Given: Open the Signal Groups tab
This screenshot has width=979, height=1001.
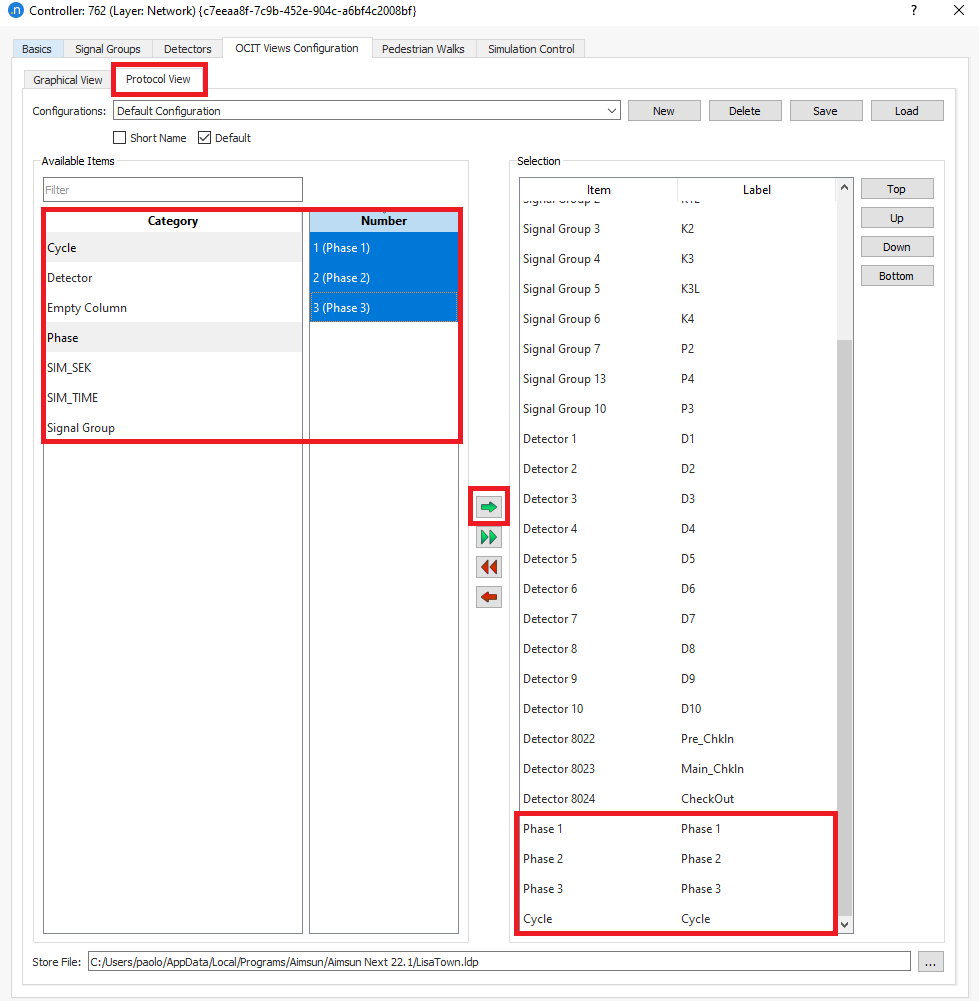Looking at the screenshot, I should tap(109, 49).
